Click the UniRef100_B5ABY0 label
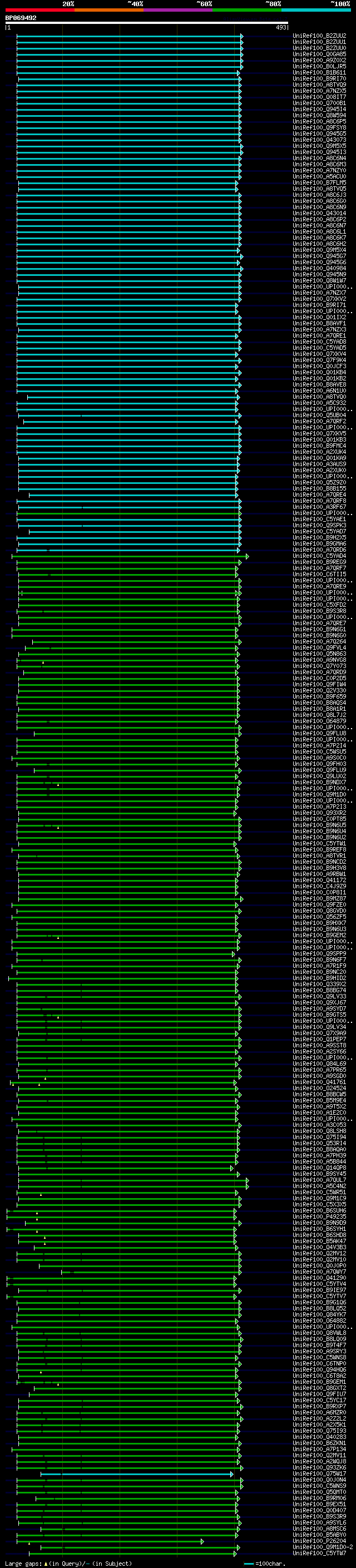 coord(319,1535)
